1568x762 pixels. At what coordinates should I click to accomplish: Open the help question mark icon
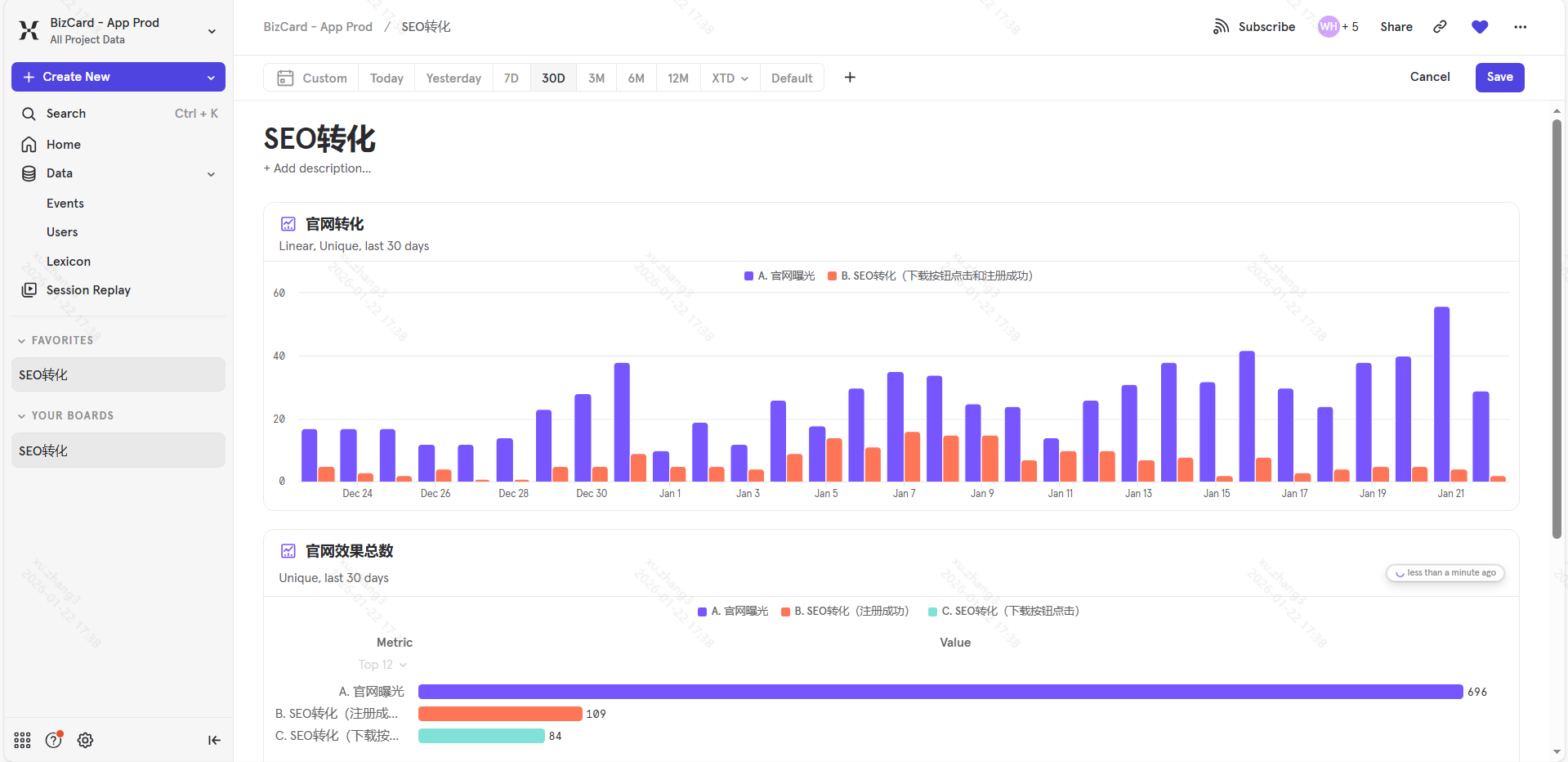[x=54, y=740]
